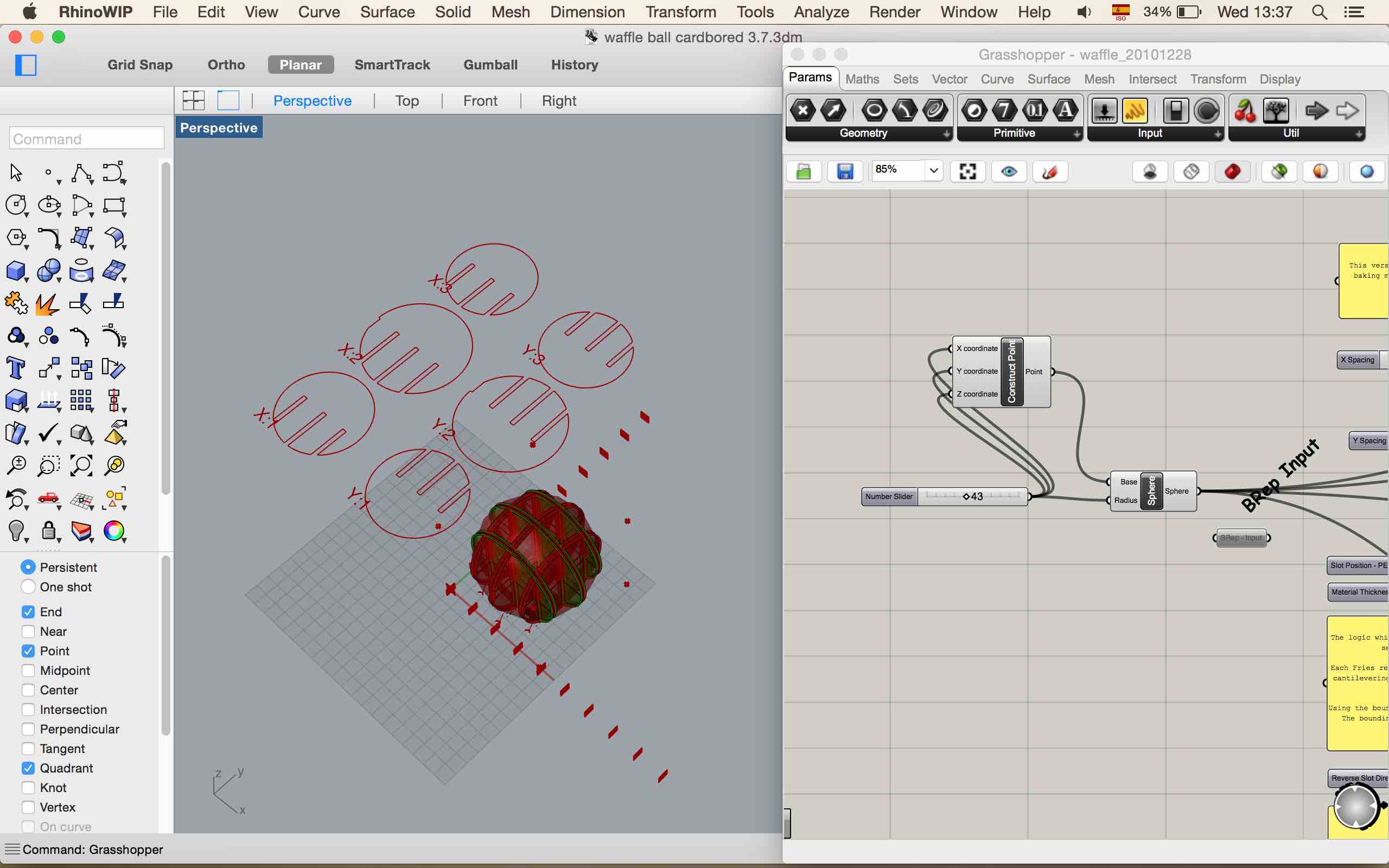Screen dimensions: 1389x868
Task: Switch to the Top viewport tab
Action: coord(407,101)
